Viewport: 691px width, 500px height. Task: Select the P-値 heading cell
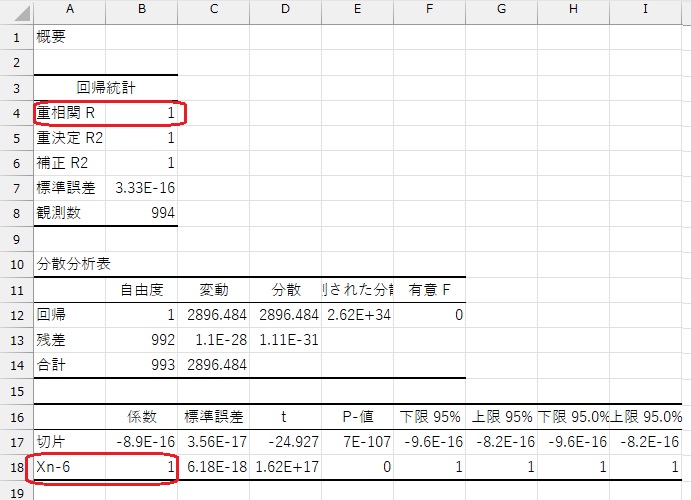357,416
